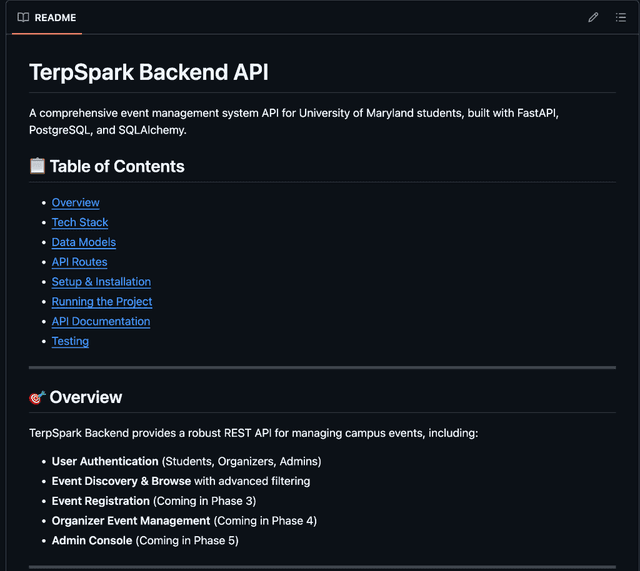Click '(Coming in Phase 5)' text
This screenshot has height=571, width=640.
[187, 540]
